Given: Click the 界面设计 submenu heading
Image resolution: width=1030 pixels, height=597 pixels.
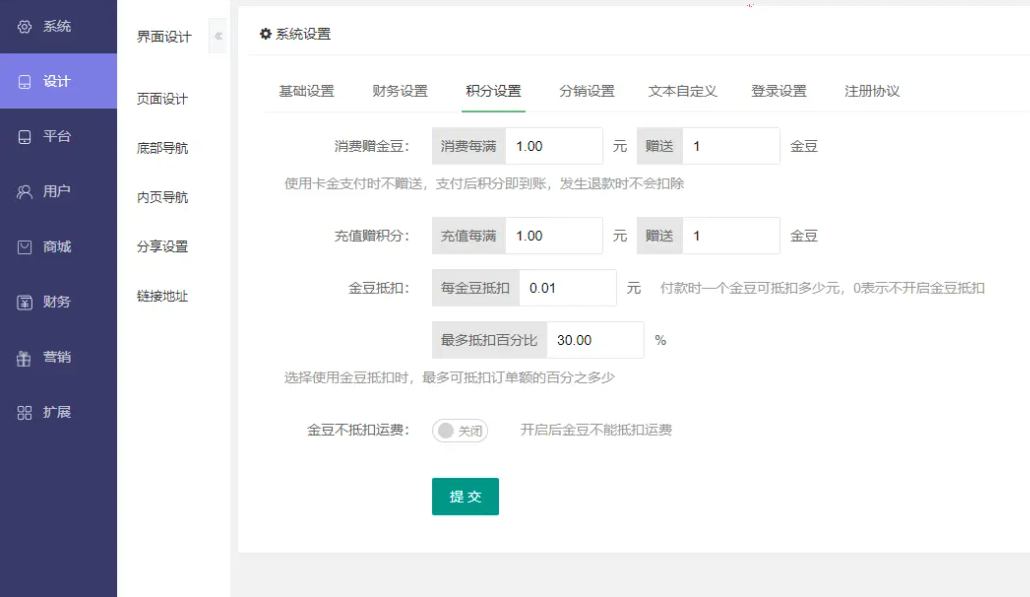Looking at the screenshot, I should (x=164, y=37).
